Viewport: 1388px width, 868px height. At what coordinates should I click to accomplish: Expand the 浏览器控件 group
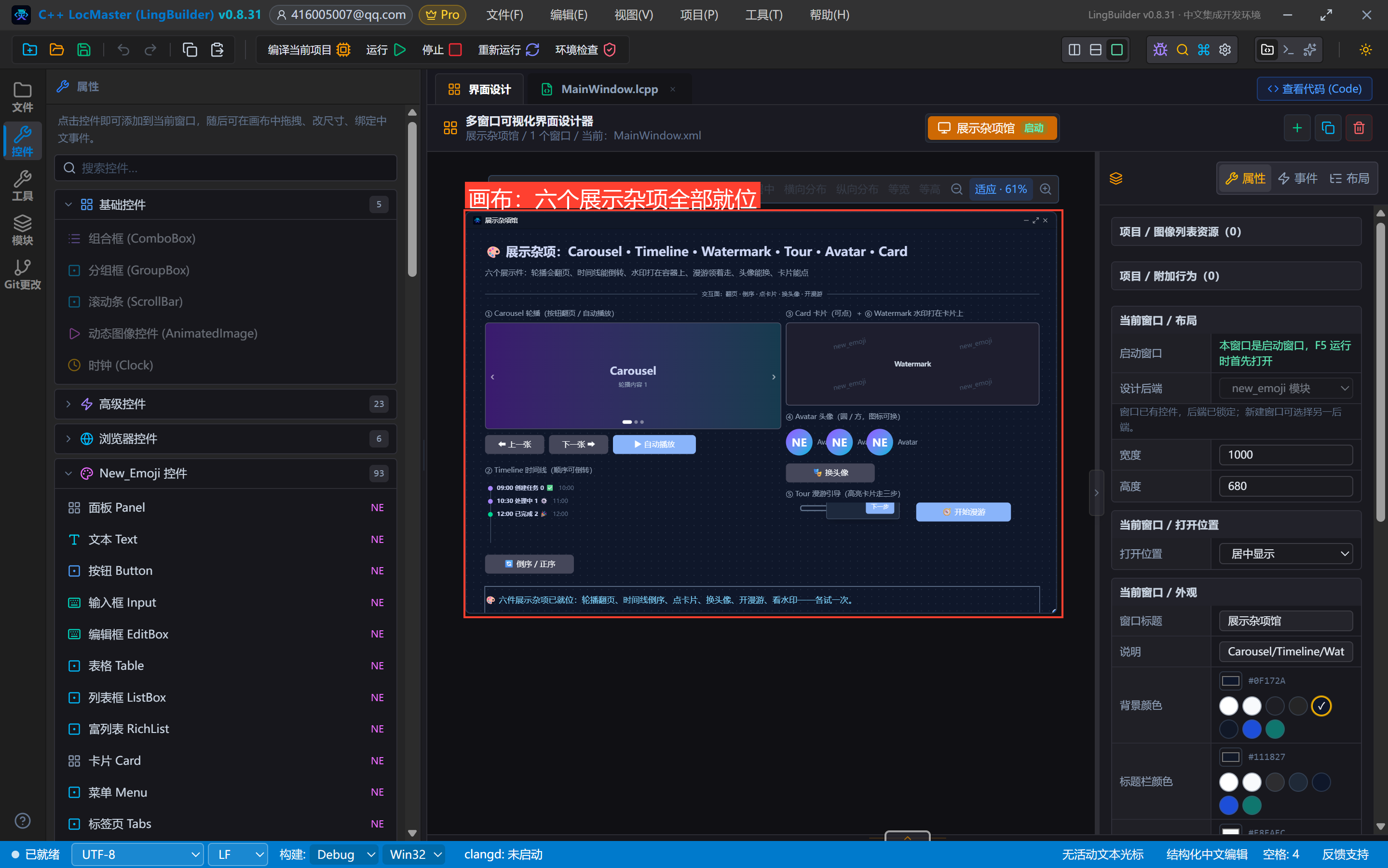click(x=226, y=439)
